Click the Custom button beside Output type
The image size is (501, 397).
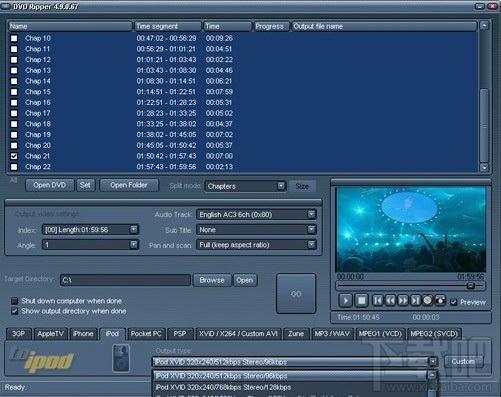click(464, 361)
